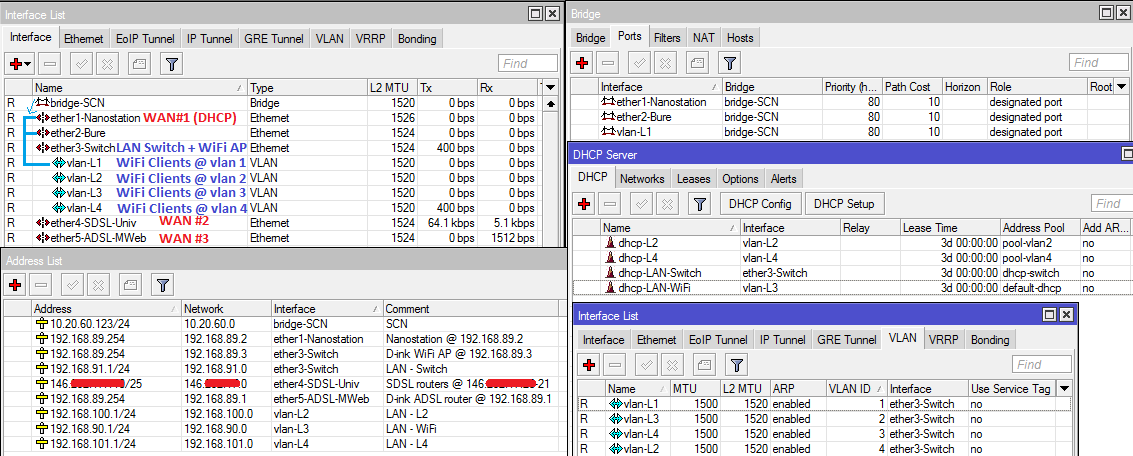Open the VRRP tab in lower Interface List
Viewport: 1133px width, 456px height.
point(944,340)
